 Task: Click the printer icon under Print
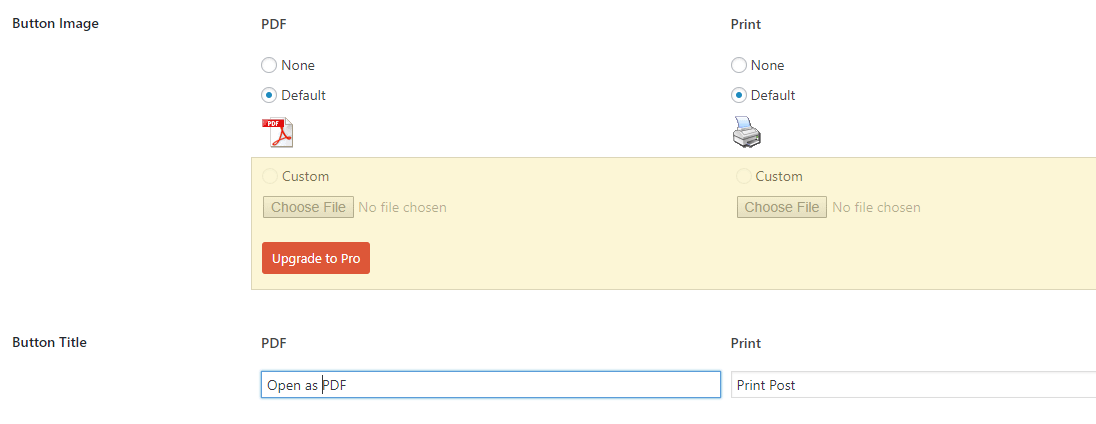pyautogui.click(x=747, y=133)
